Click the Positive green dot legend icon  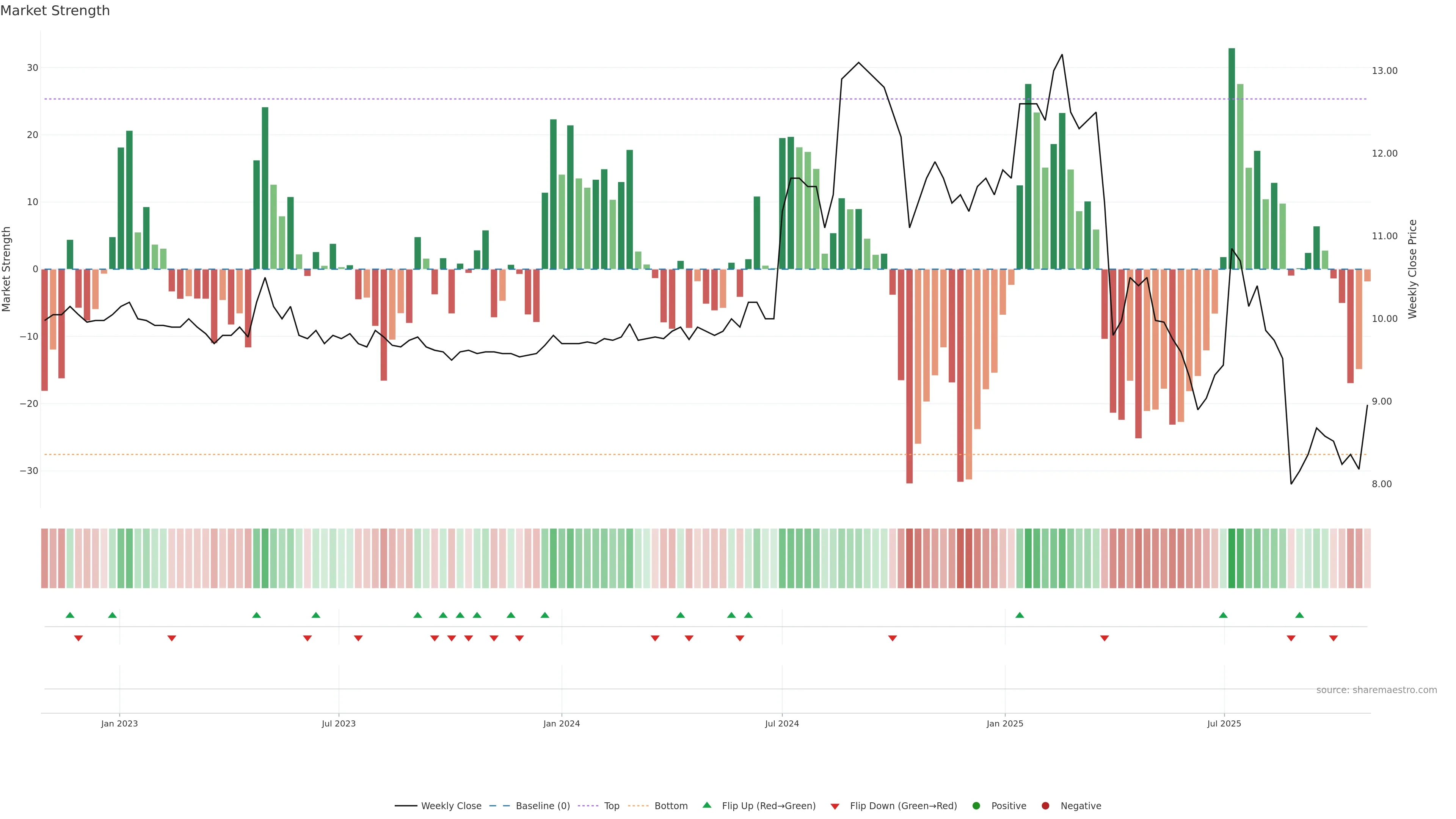click(976, 806)
